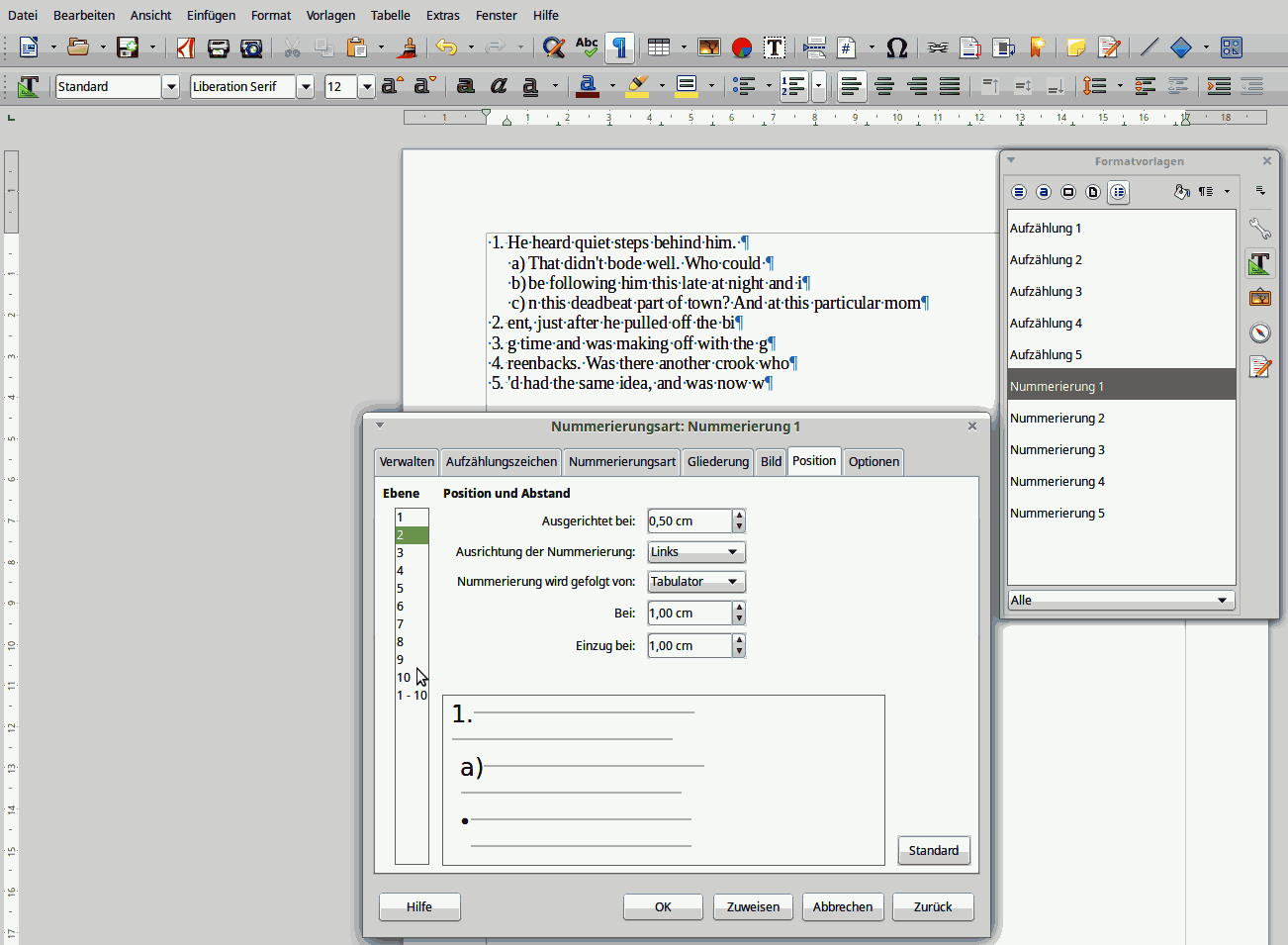Click the Insert page break icon

[815, 47]
